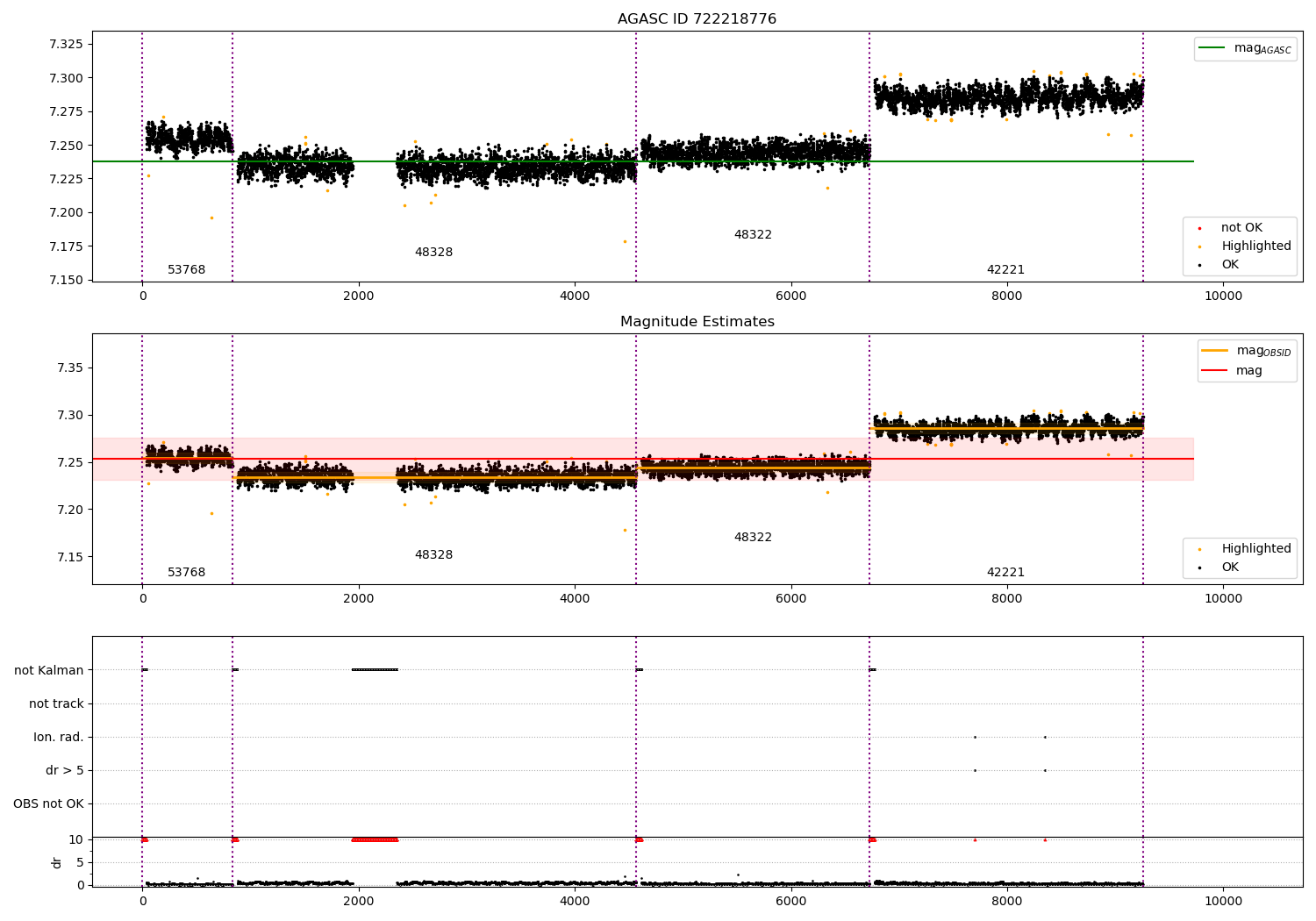Image resolution: width=1316 pixels, height=921 pixels.
Task: Click the 7.150 tick label
Action: (x=67, y=281)
